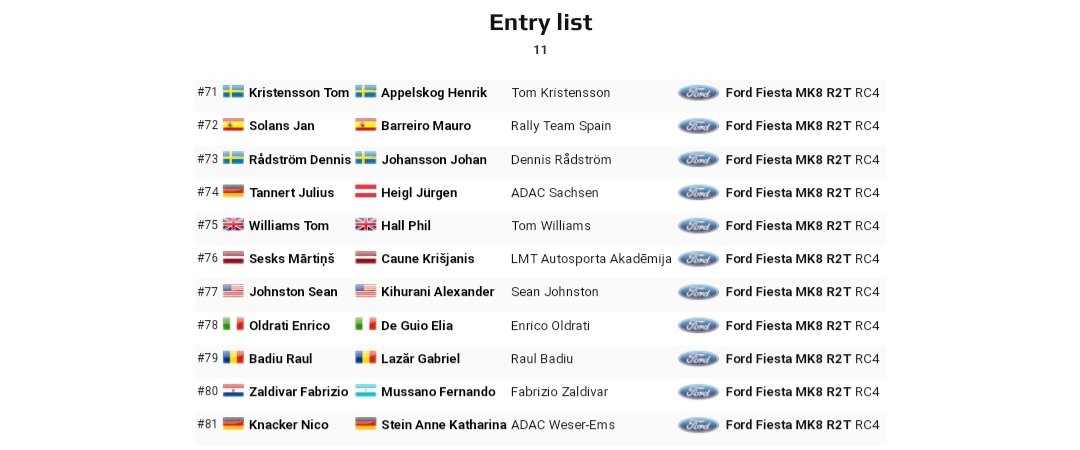This screenshot has width=1080, height=450.
Task: Open co-driver Barreiro Mauro link
Action: [426, 126]
